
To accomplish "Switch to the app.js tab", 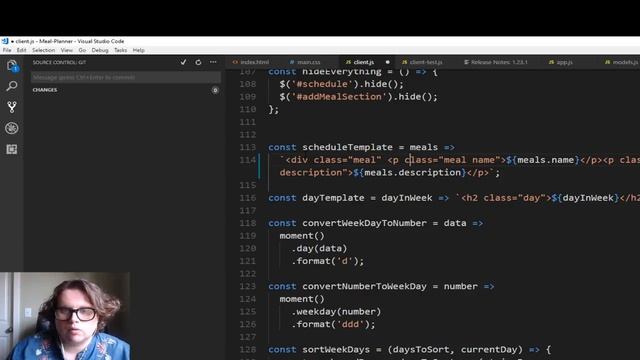I will pyautogui.click(x=561, y=62).
